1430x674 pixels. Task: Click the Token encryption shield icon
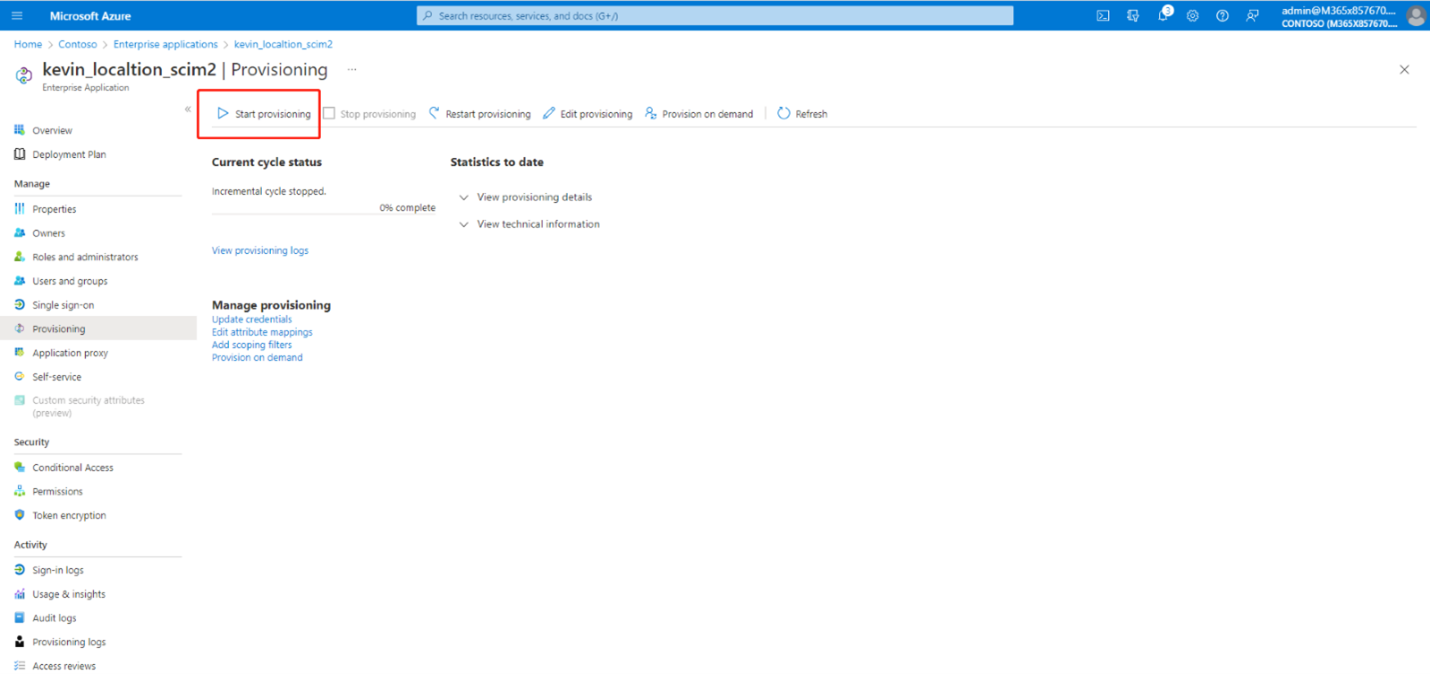[x=20, y=515]
